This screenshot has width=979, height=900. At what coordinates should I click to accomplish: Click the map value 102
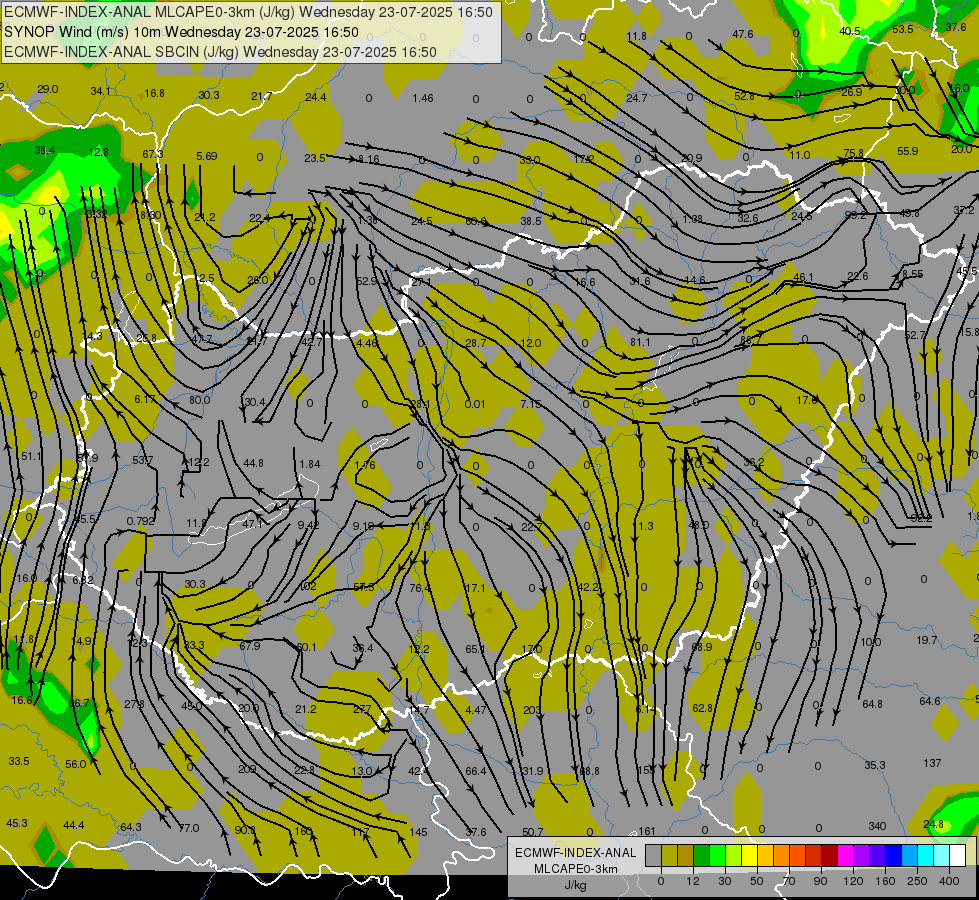pos(308,586)
